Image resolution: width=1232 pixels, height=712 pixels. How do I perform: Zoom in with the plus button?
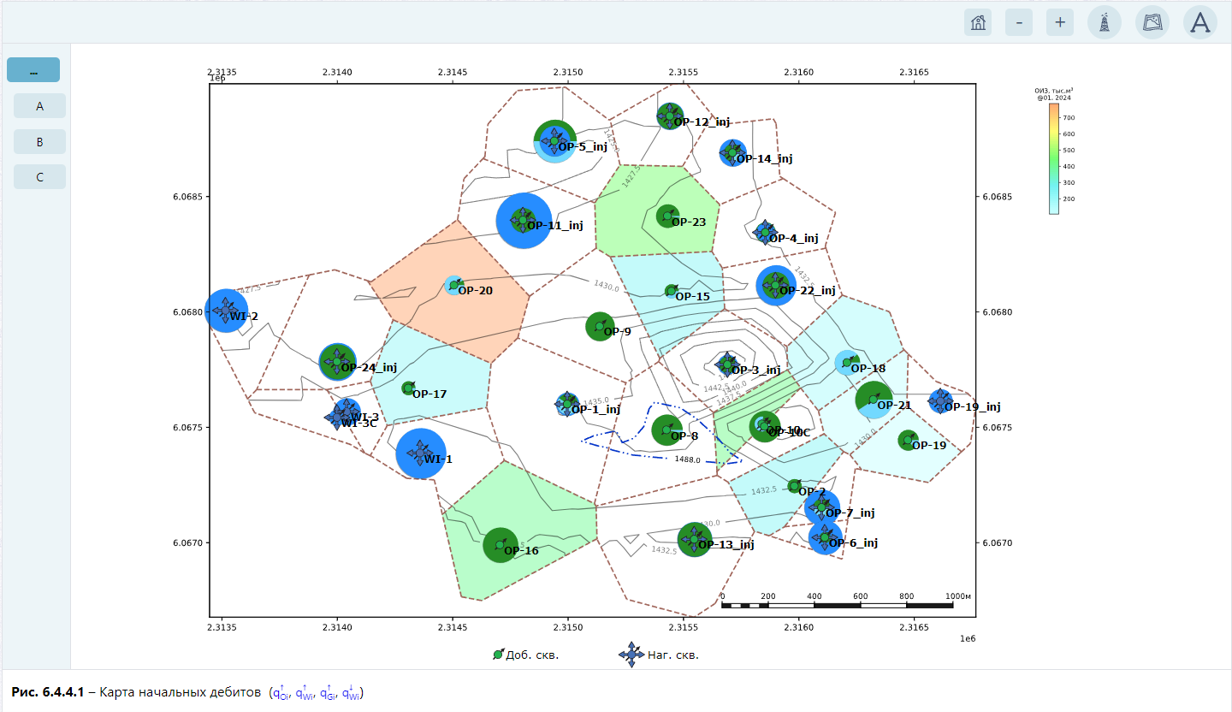[1060, 22]
